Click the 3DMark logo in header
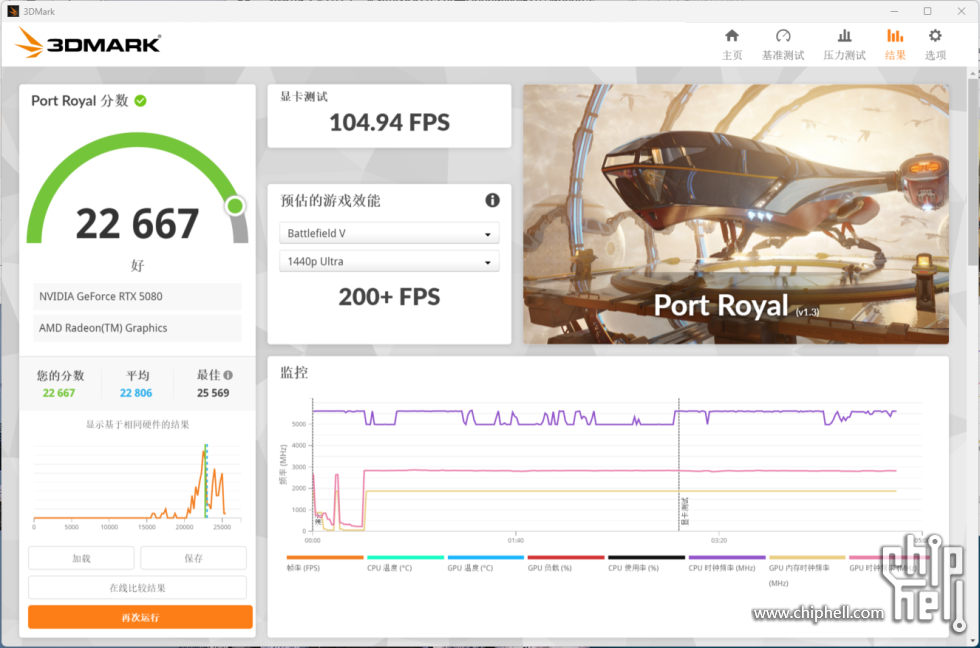980x648 pixels. coord(88,43)
